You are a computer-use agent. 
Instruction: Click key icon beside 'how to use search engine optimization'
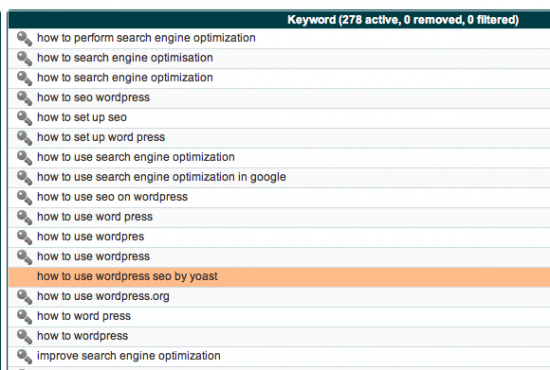pos(25,157)
